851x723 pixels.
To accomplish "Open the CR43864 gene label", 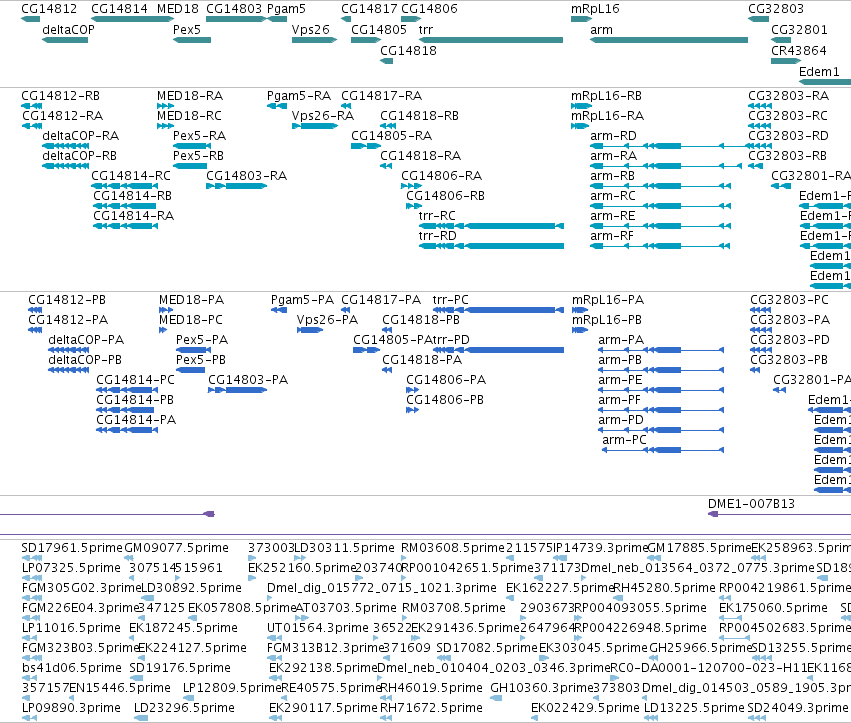I will tap(798, 50).
